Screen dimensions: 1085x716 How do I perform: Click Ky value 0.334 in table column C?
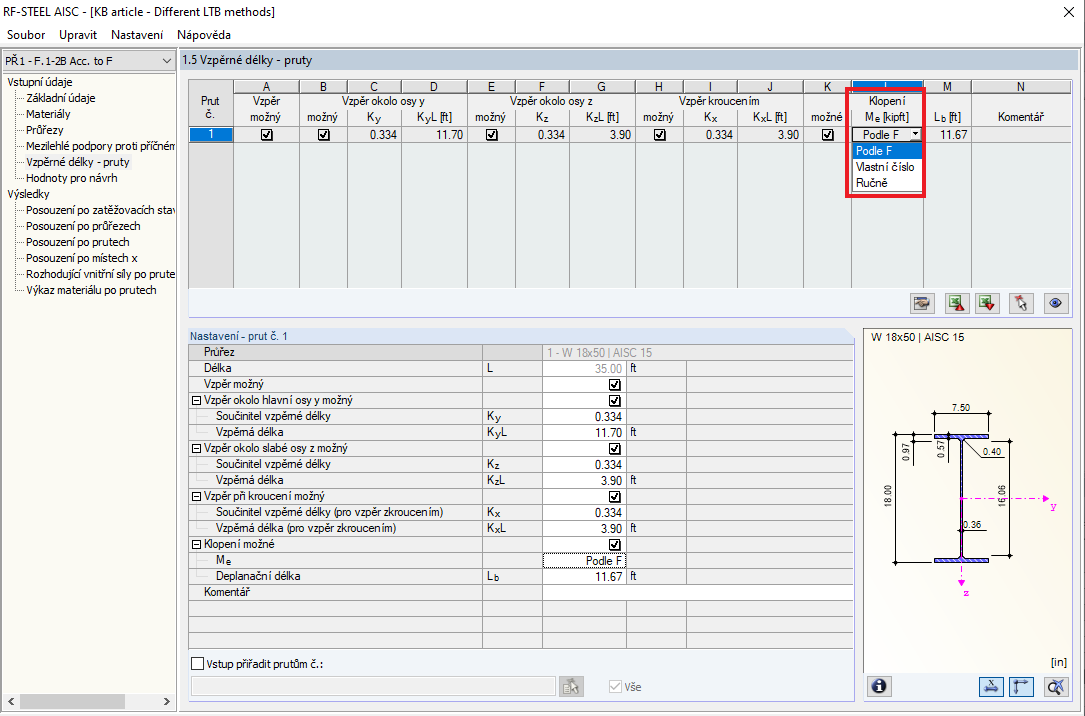[x=374, y=135]
